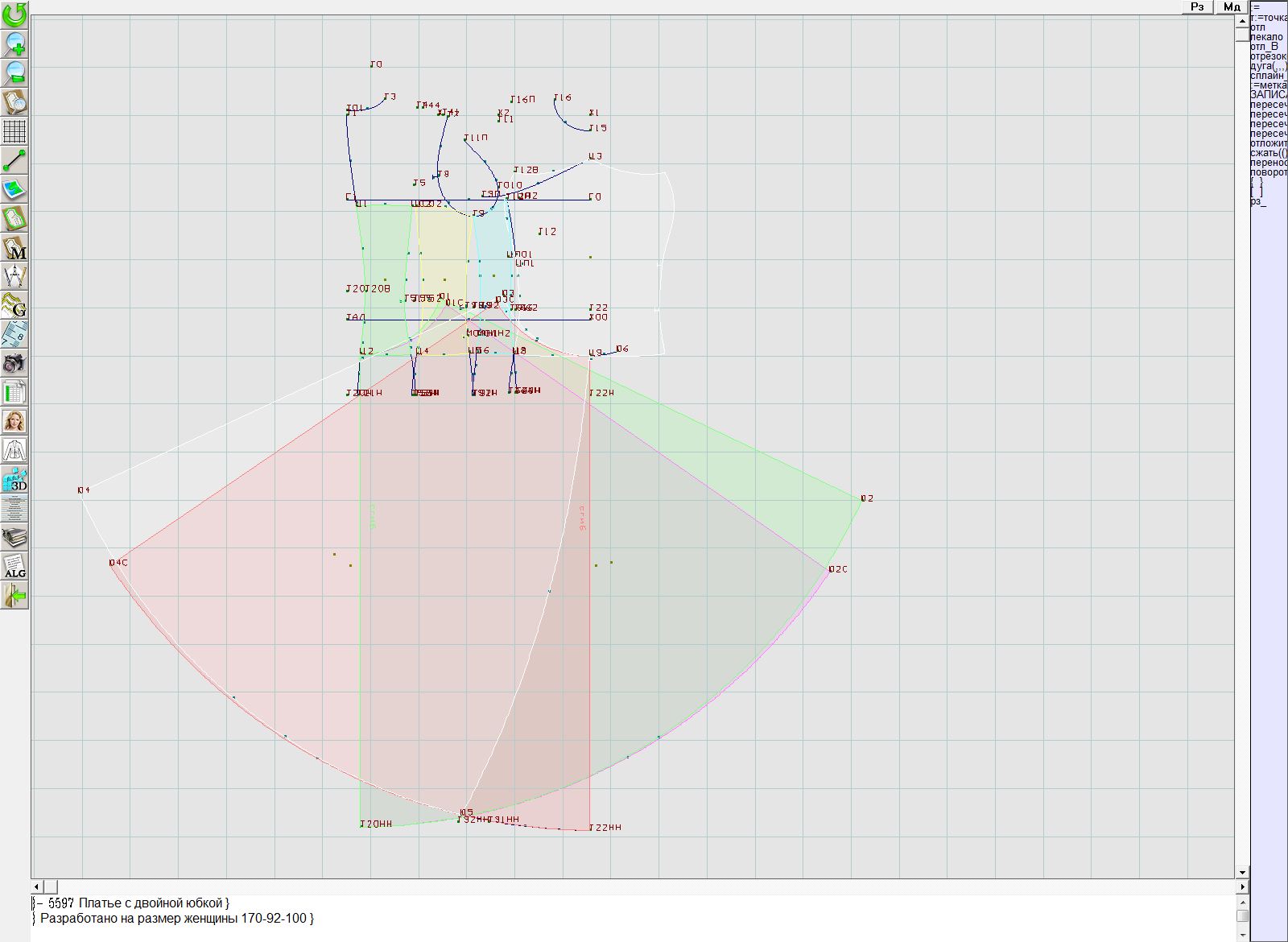Click the green refresh arrow icon
The height and width of the screenshot is (942, 1288).
(x=14, y=14)
